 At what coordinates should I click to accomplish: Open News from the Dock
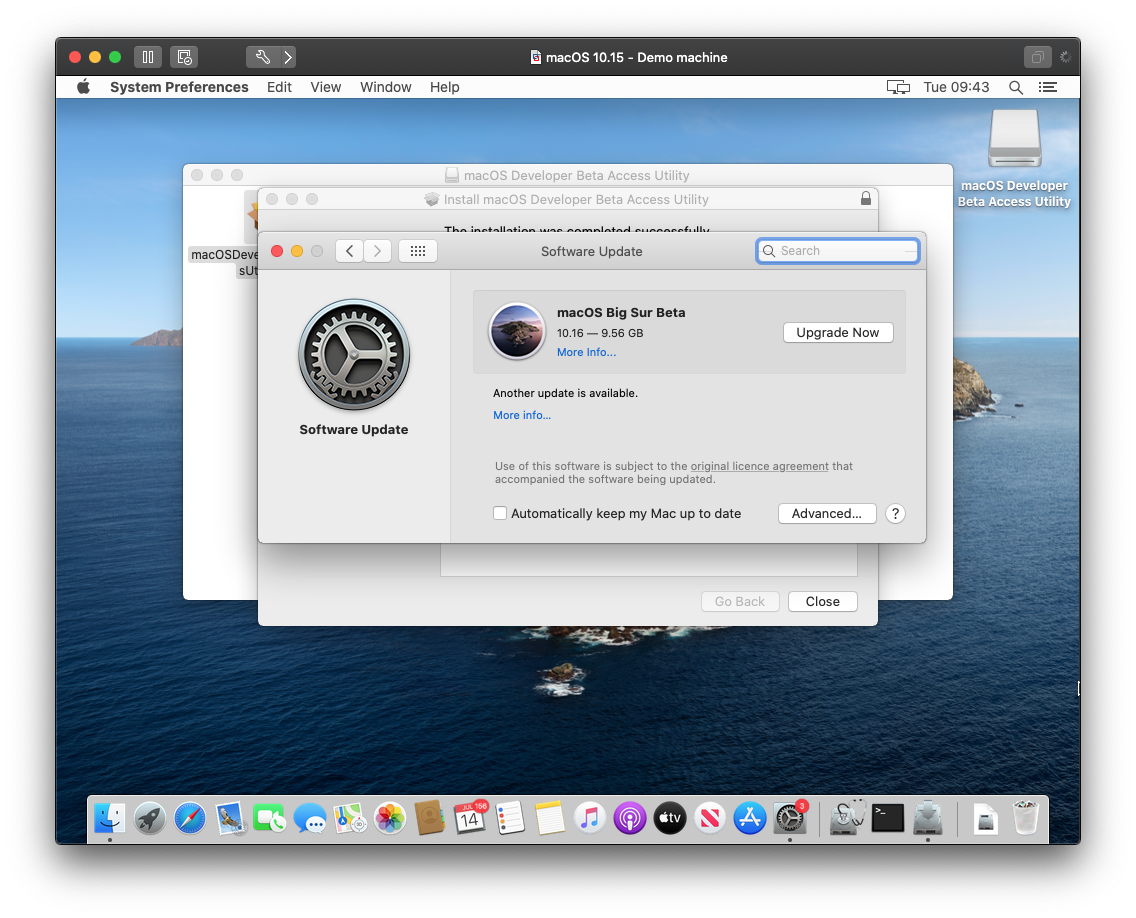(710, 819)
